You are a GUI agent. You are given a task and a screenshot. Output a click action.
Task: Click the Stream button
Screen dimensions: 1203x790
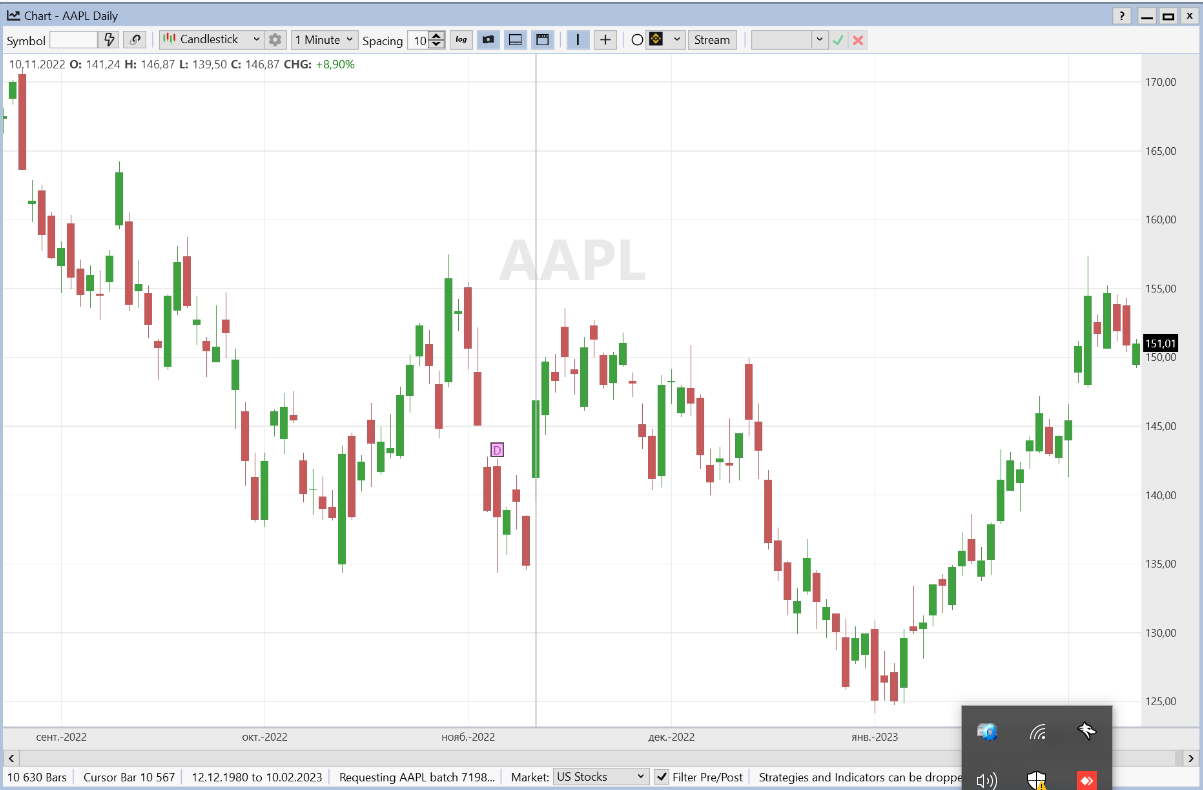coord(712,40)
